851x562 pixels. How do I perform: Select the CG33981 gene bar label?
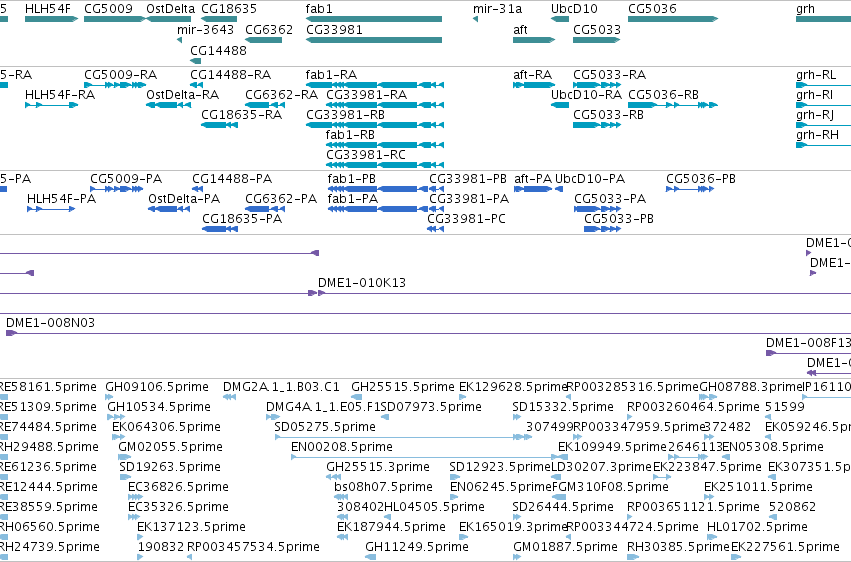pos(334,29)
